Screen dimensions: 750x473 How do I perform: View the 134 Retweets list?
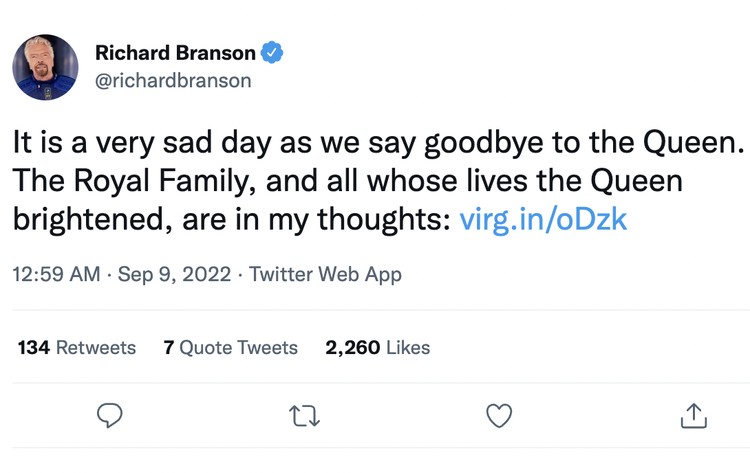click(77, 347)
